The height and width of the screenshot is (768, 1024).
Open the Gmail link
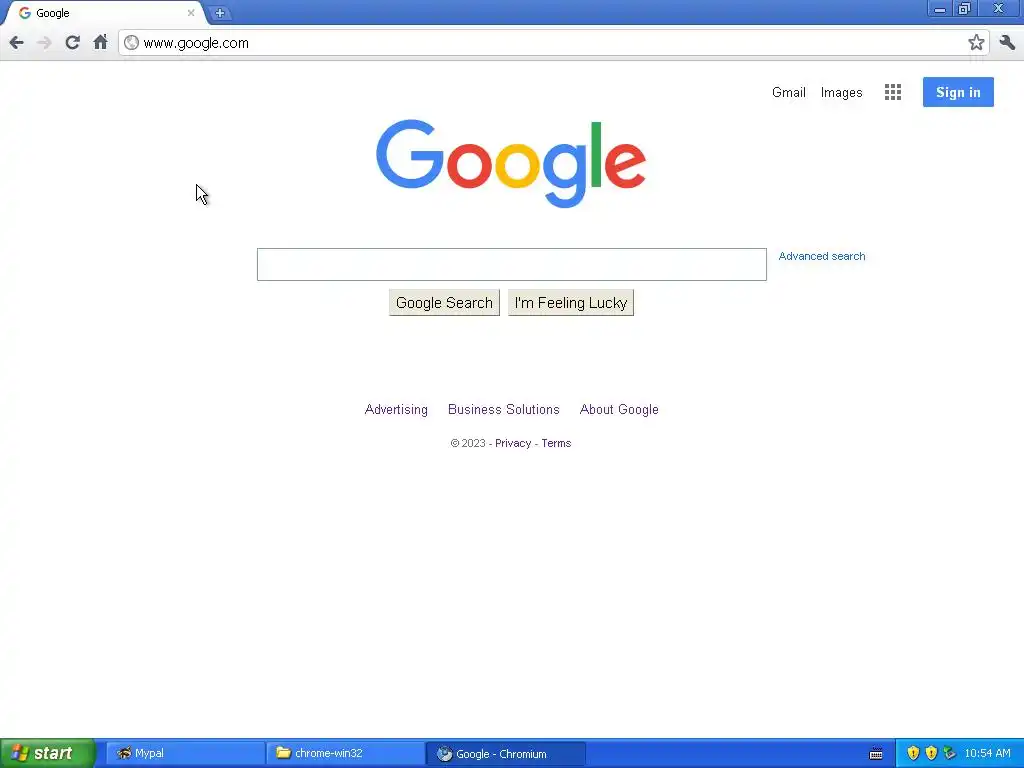coord(788,93)
